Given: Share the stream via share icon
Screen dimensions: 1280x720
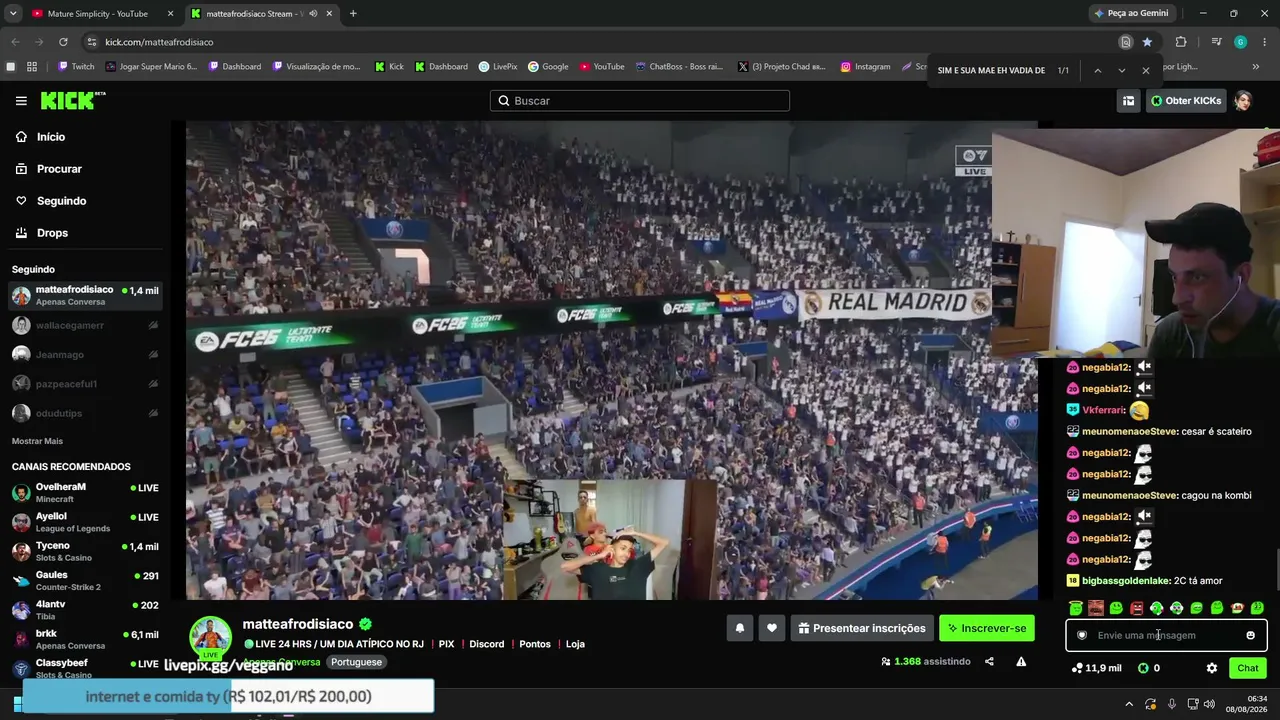Looking at the screenshot, I should 989,661.
